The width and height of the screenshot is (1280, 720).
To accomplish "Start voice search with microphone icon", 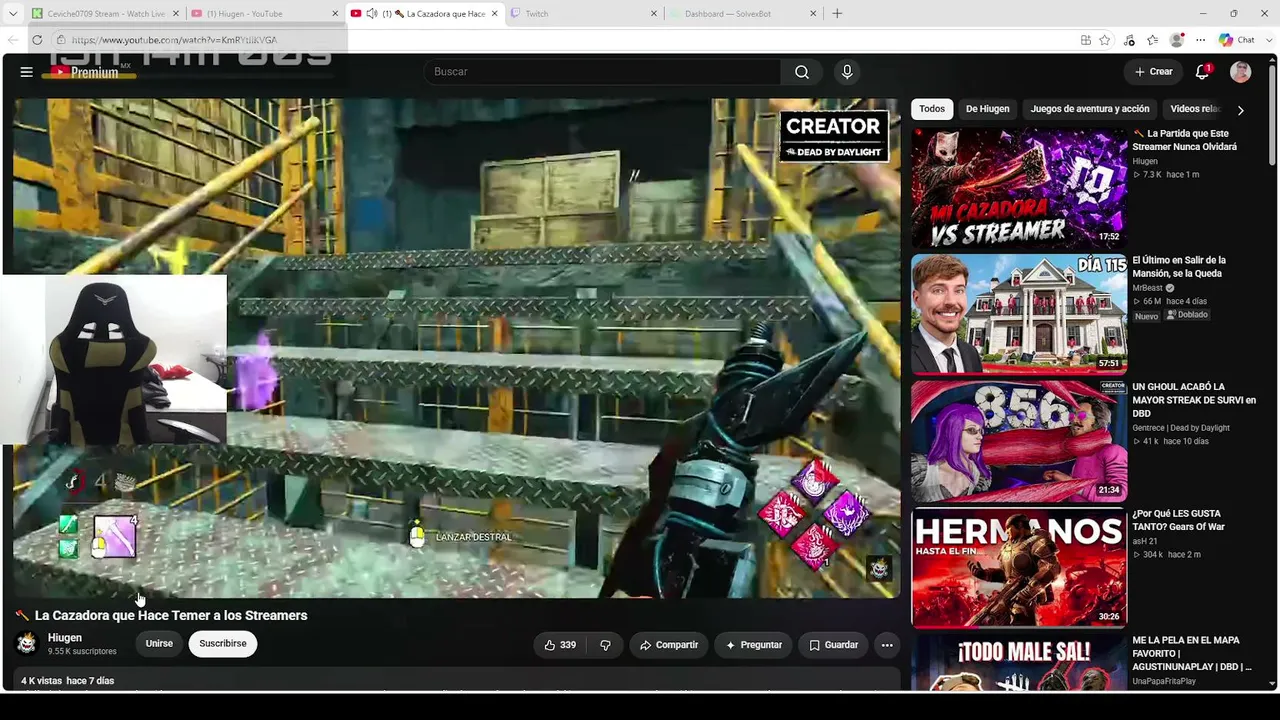I will point(847,72).
